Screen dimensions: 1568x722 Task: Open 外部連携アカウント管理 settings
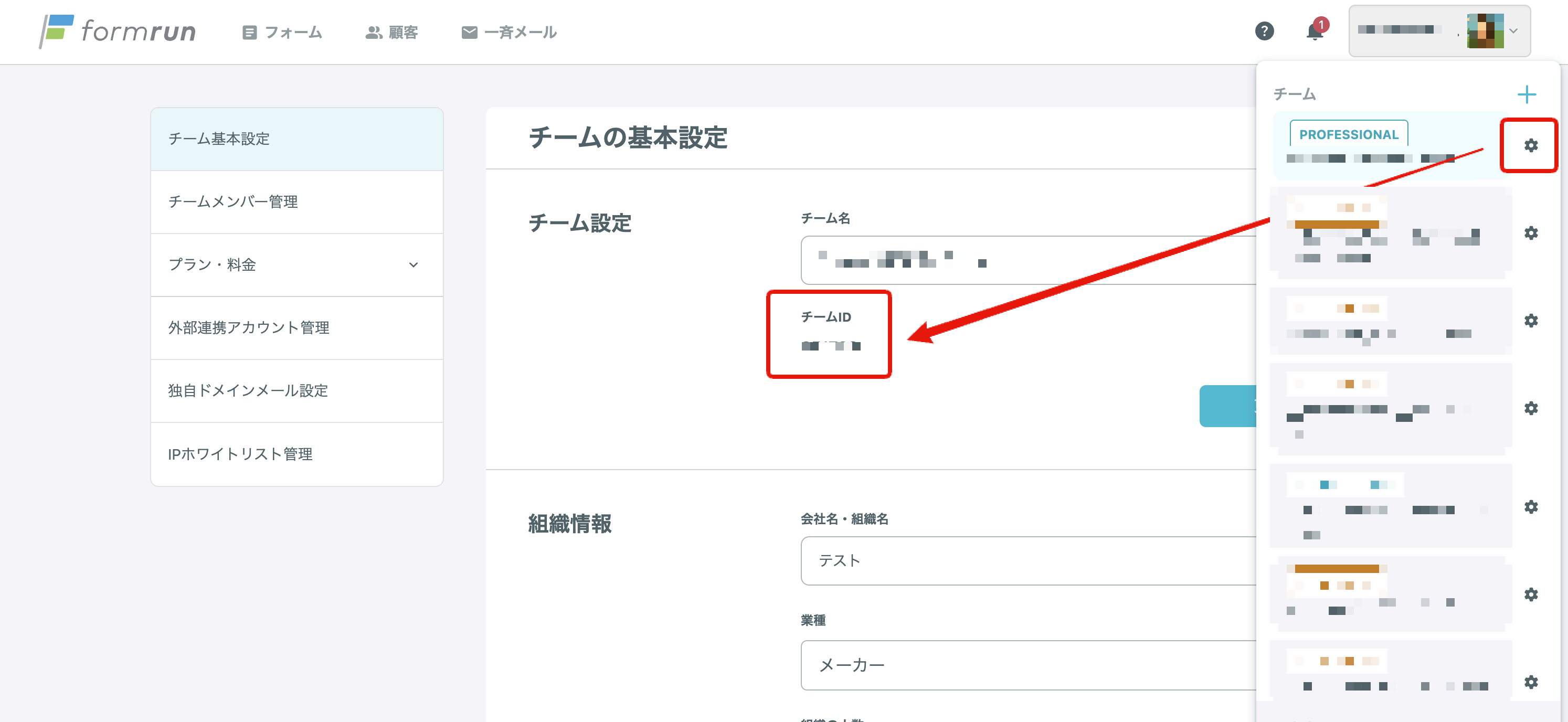296,327
